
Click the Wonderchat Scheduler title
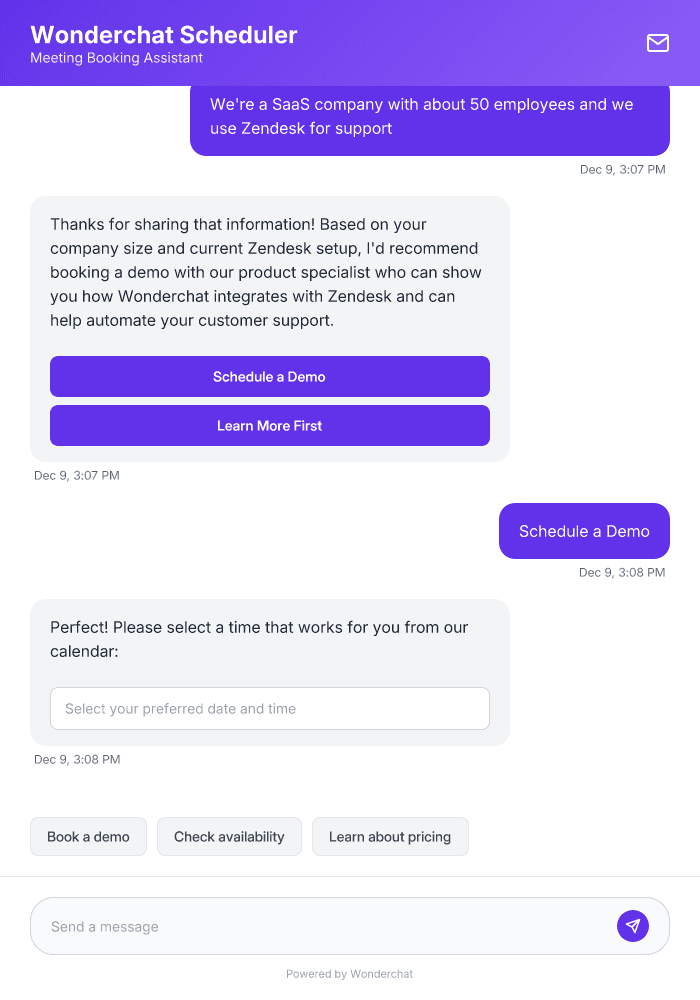(x=164, y=34)
